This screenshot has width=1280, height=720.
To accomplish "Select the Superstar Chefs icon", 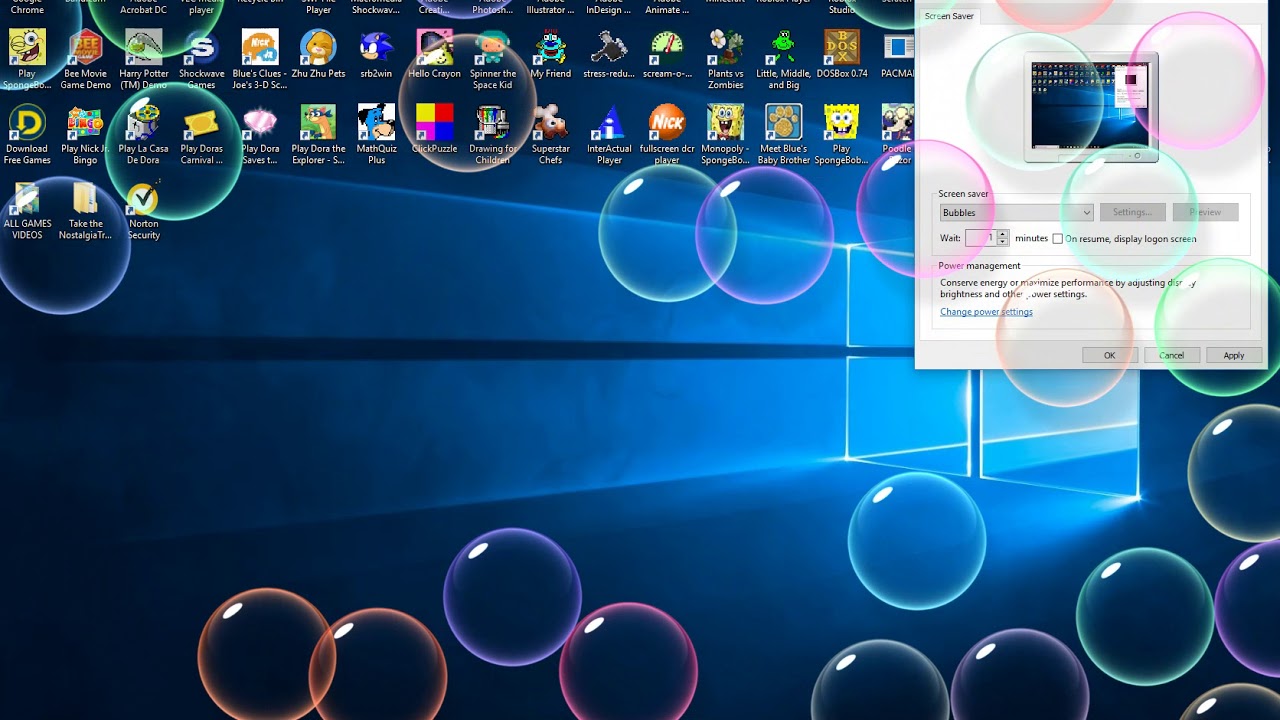I will coord(550,134).
